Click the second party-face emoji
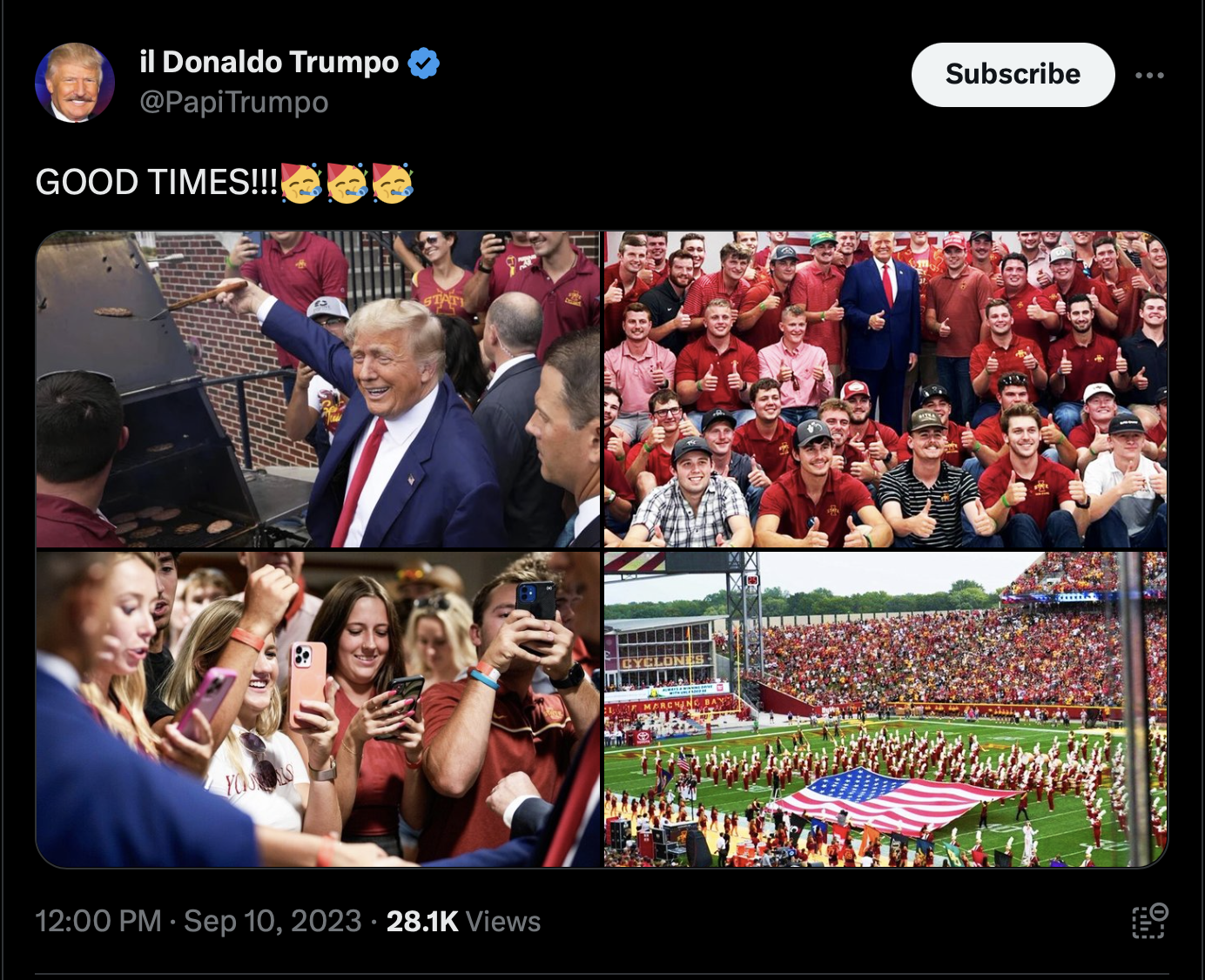 click(347, 183)
